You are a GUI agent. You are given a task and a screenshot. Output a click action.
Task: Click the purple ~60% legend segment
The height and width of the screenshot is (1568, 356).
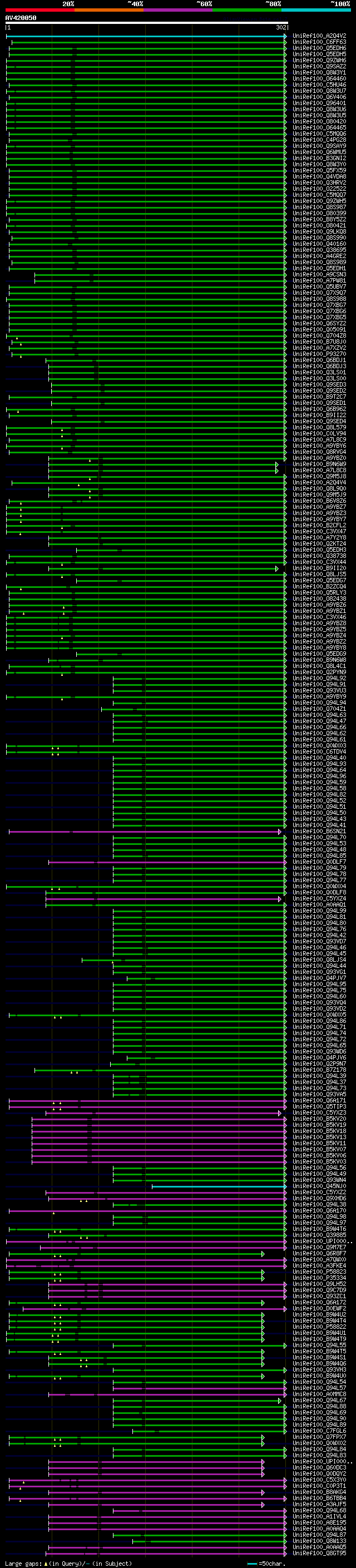pyautogui.click(x=179, y=10)
